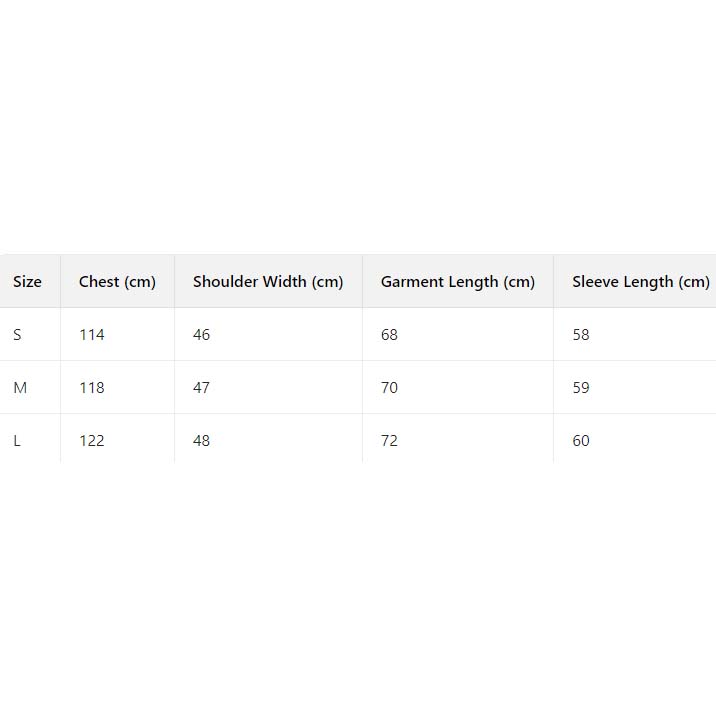
Task: Click the Chest (cm) column header
Action: tap(117, 282)
